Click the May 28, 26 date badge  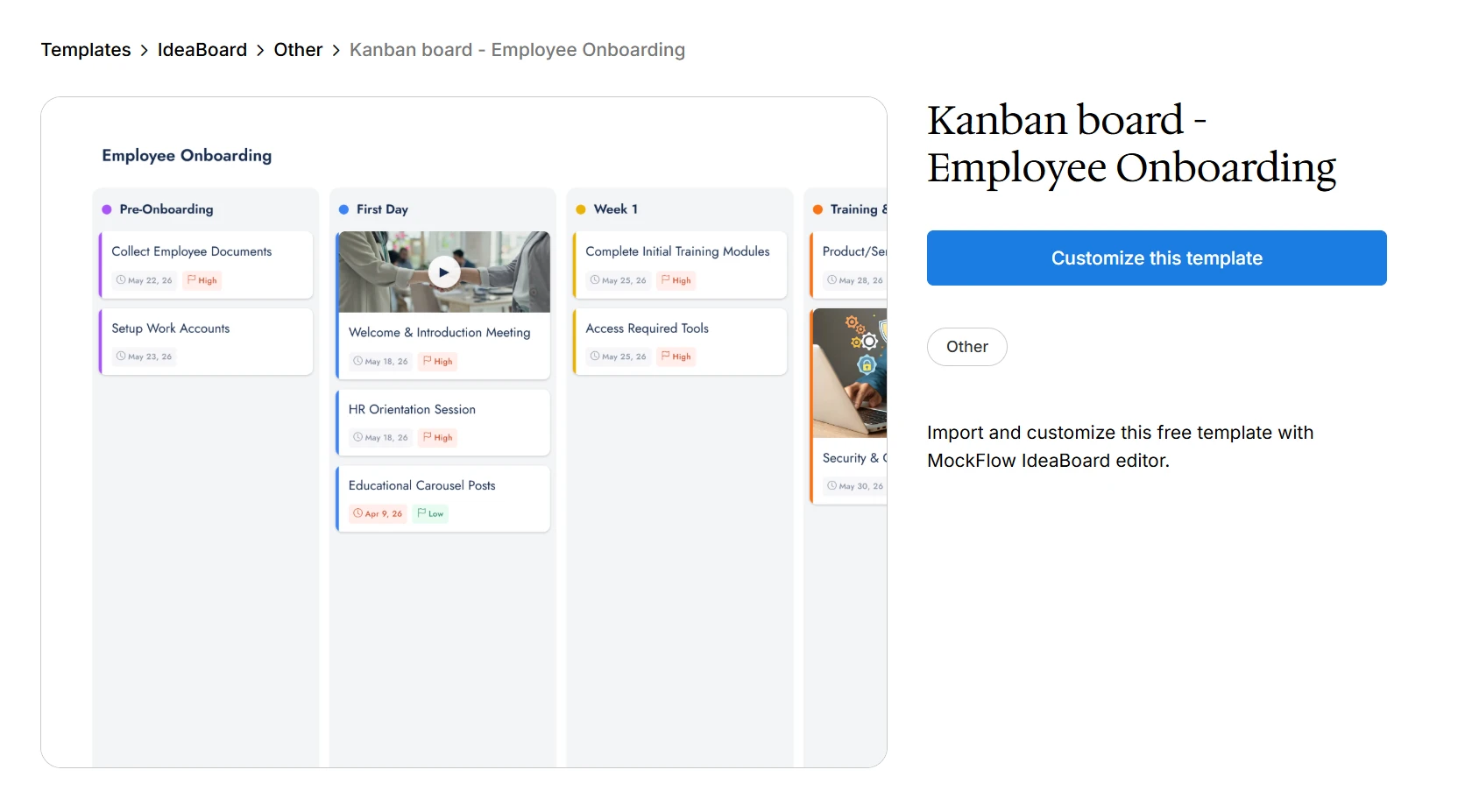pyautogui.click(x=855, y=280)
